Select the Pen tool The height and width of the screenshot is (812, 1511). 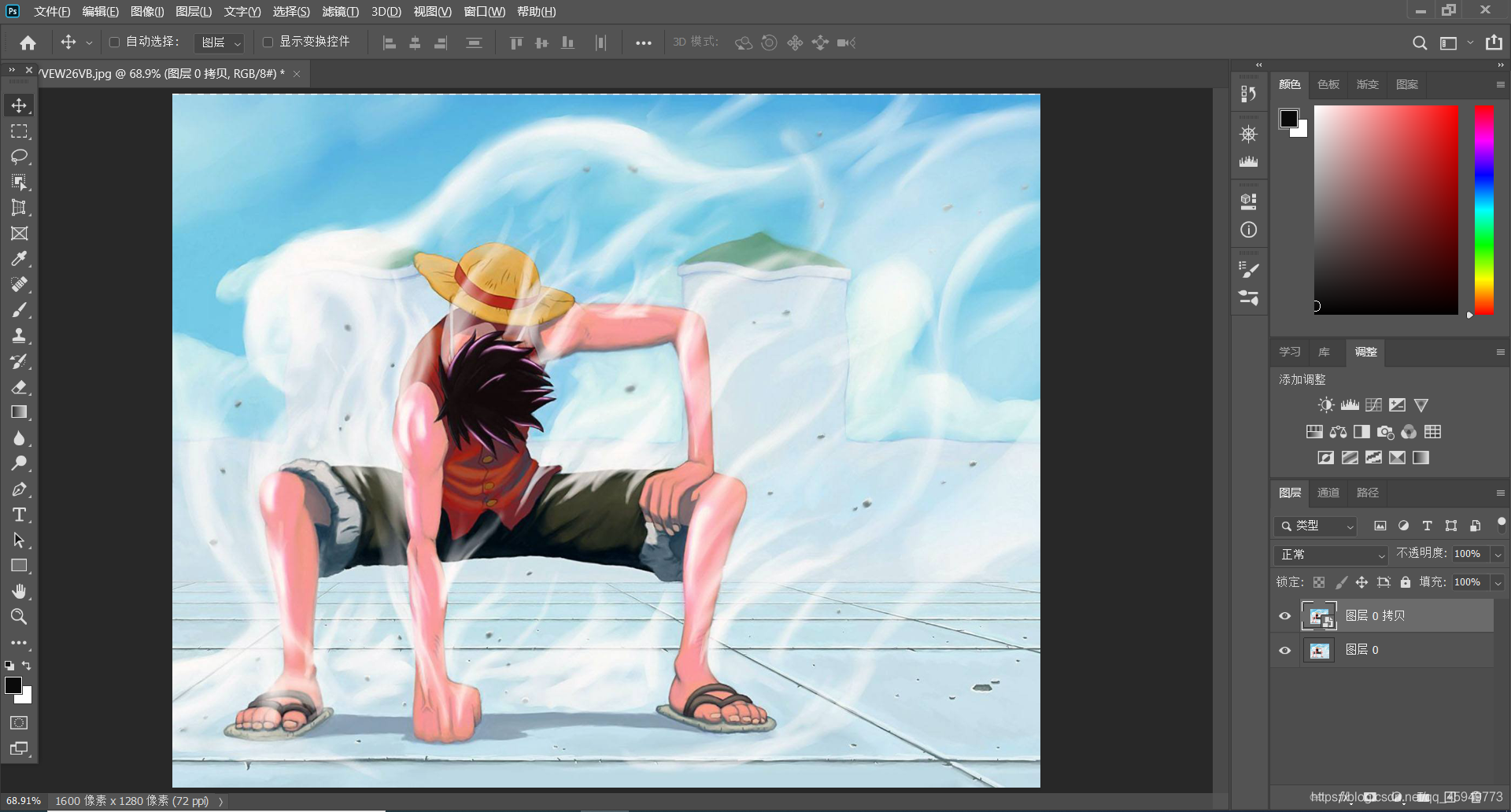(x=19, y=489)
